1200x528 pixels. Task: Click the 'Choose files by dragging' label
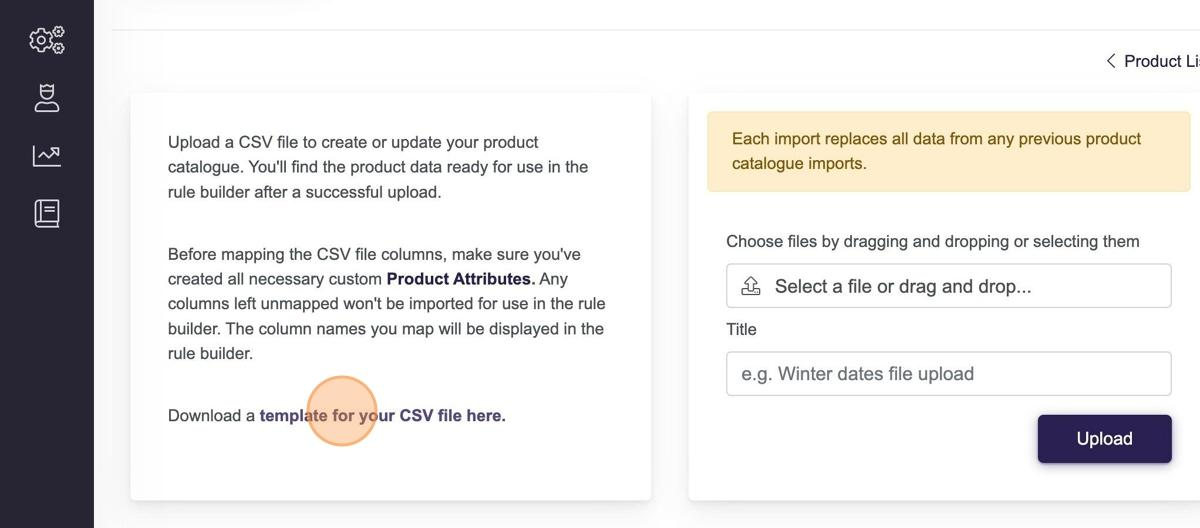[x=932, y=241]
